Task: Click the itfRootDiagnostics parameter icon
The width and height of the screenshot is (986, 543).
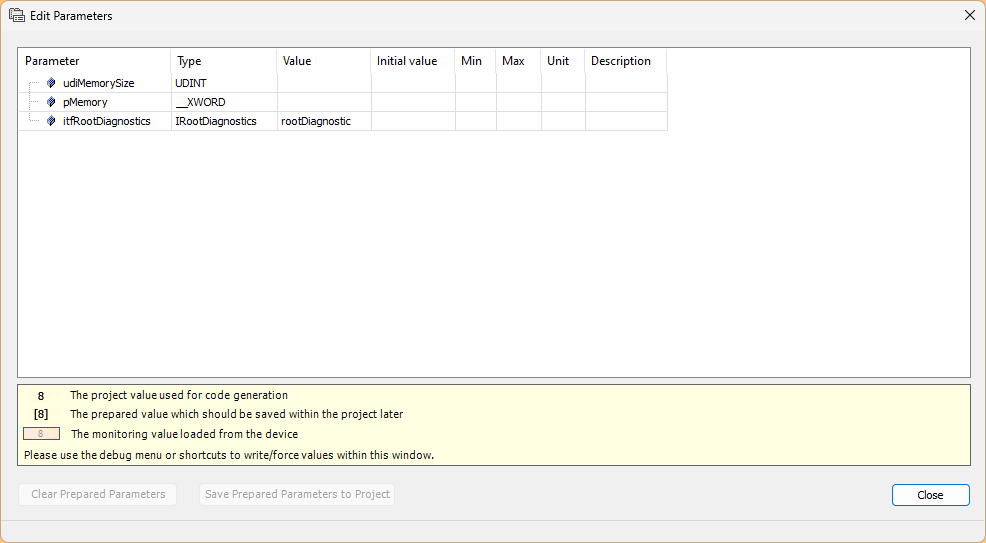Action: click(x=52, y=121)
